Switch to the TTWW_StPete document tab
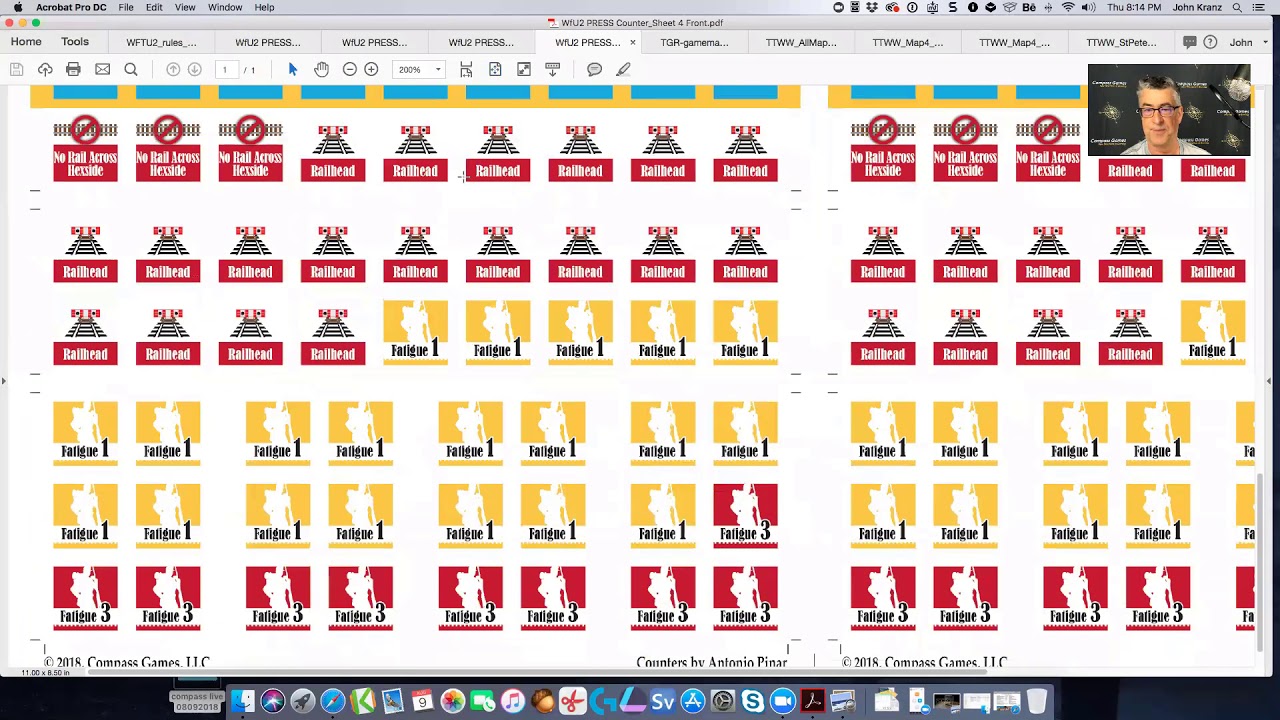 click(x=1121, y=42)
